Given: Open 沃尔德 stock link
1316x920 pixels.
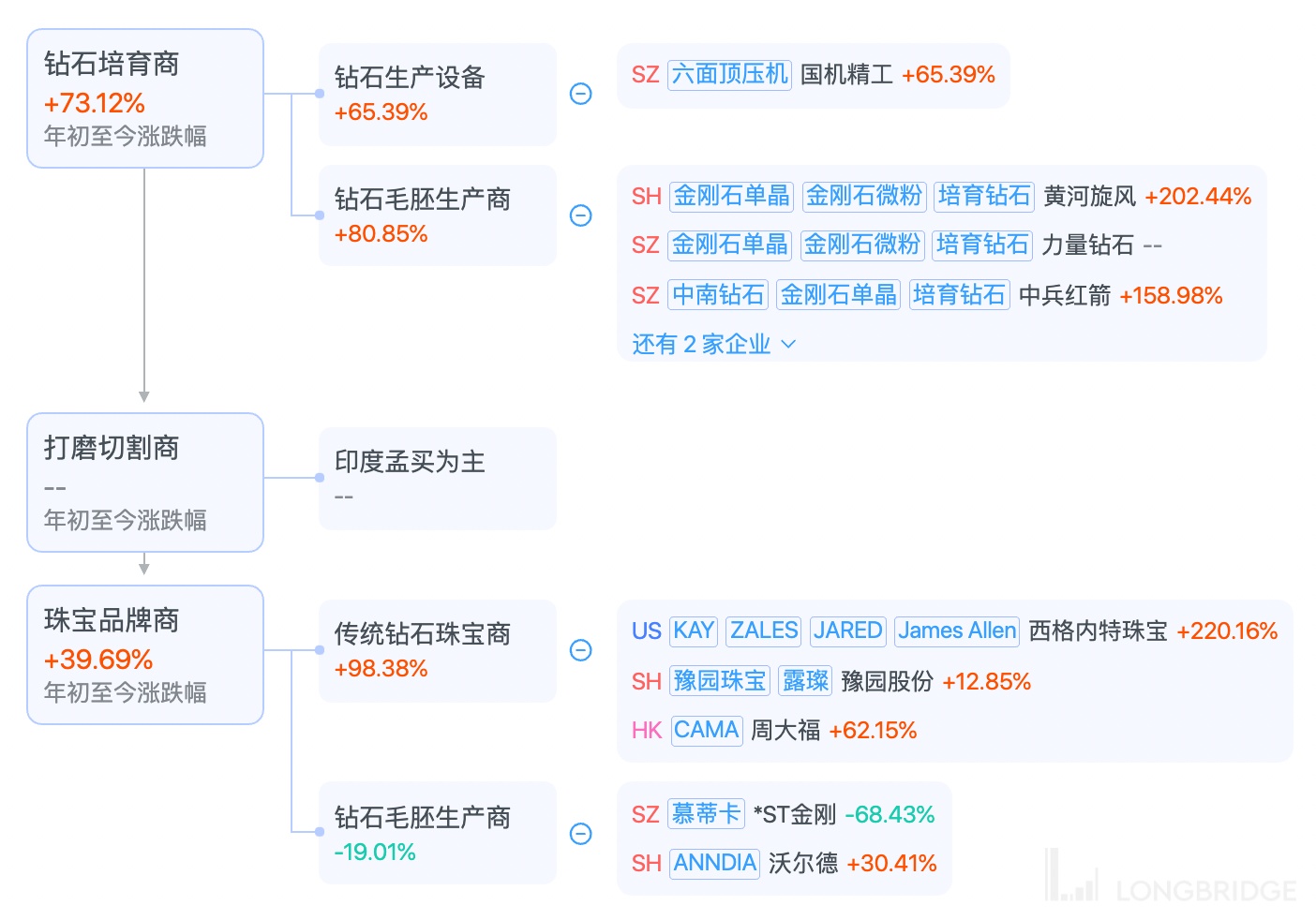Looking at the screenshot, I should pos(802,864).
